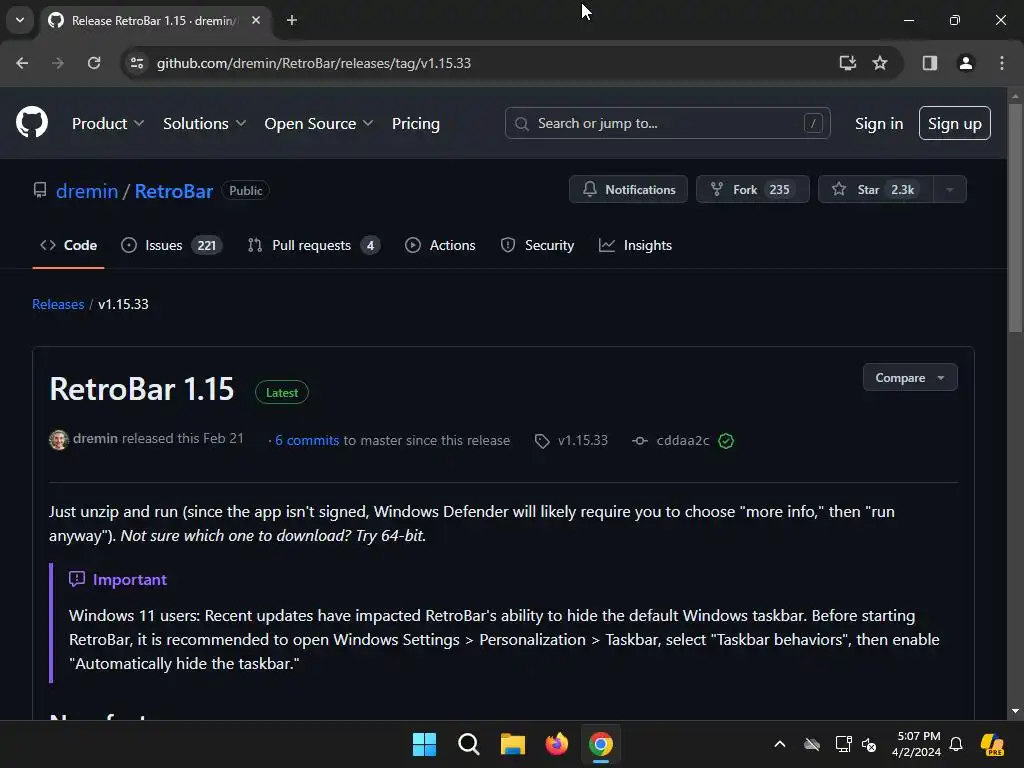Open the Pricing page
This screenshot has height=768, width=1024.
tap(415, 123)
